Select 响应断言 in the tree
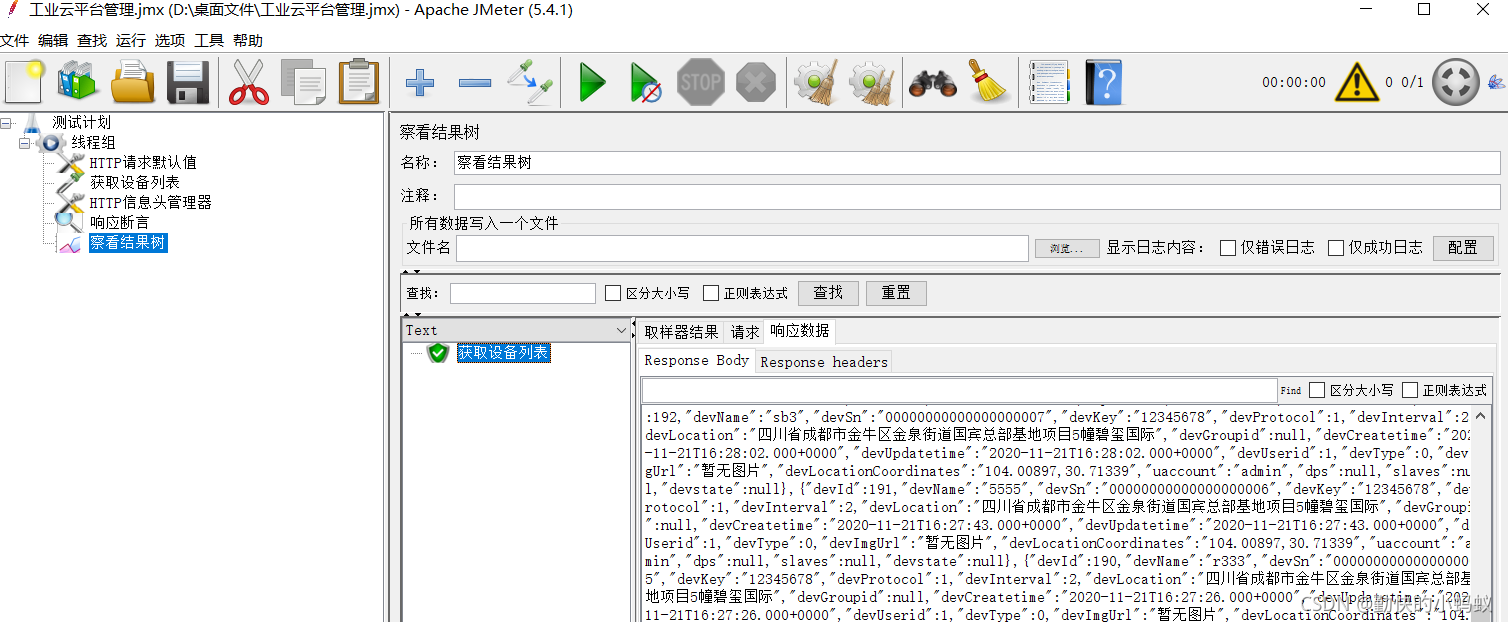 (119, 223)
